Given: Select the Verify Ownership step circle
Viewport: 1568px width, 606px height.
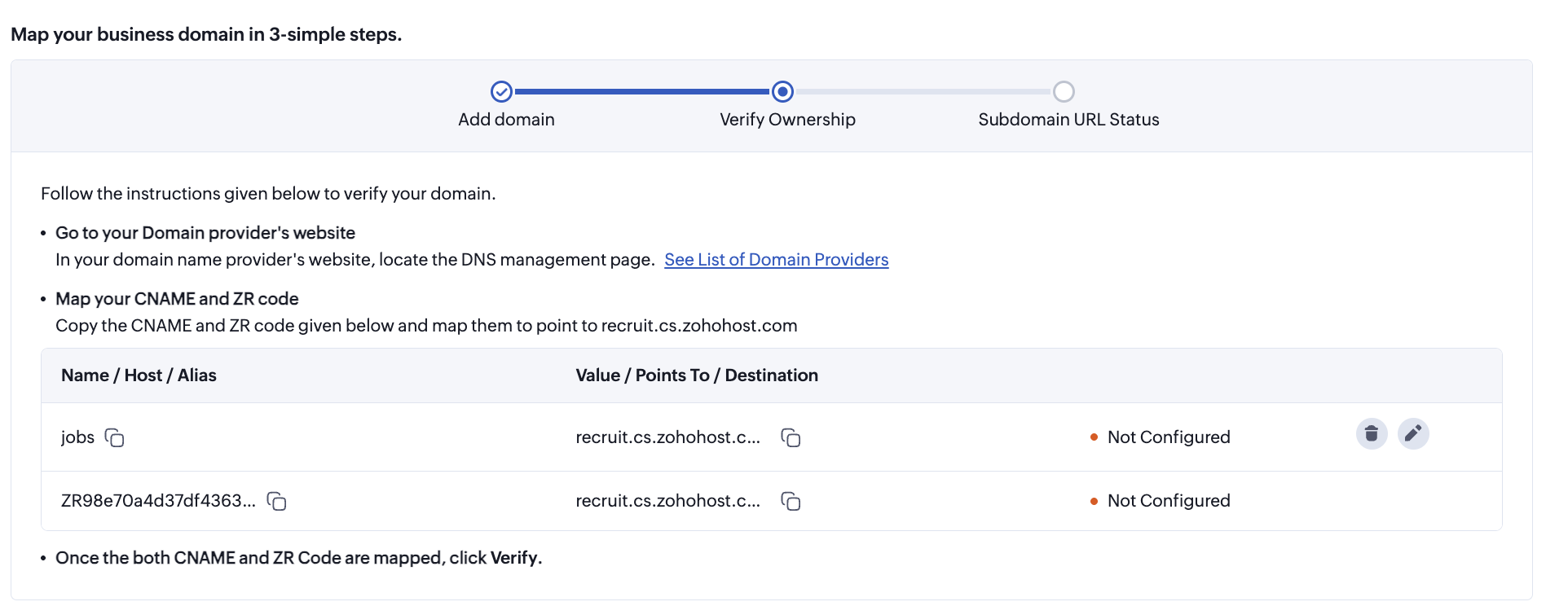Looking at the screenshot, I should click(x=782, y=91).
